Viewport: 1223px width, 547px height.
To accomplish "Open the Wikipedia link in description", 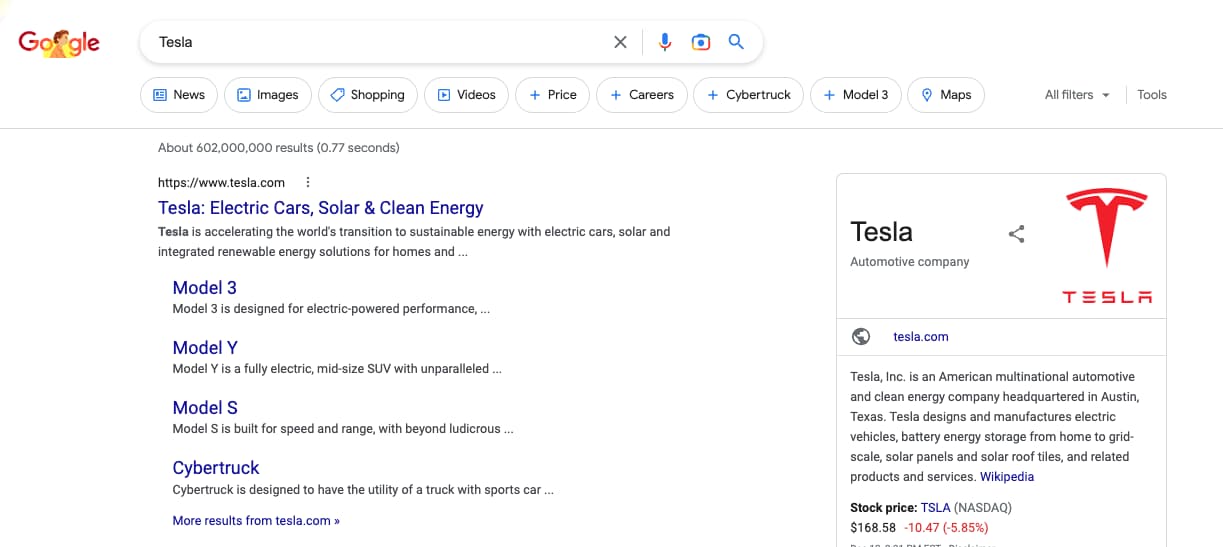I will click(x=1007, y=477).
